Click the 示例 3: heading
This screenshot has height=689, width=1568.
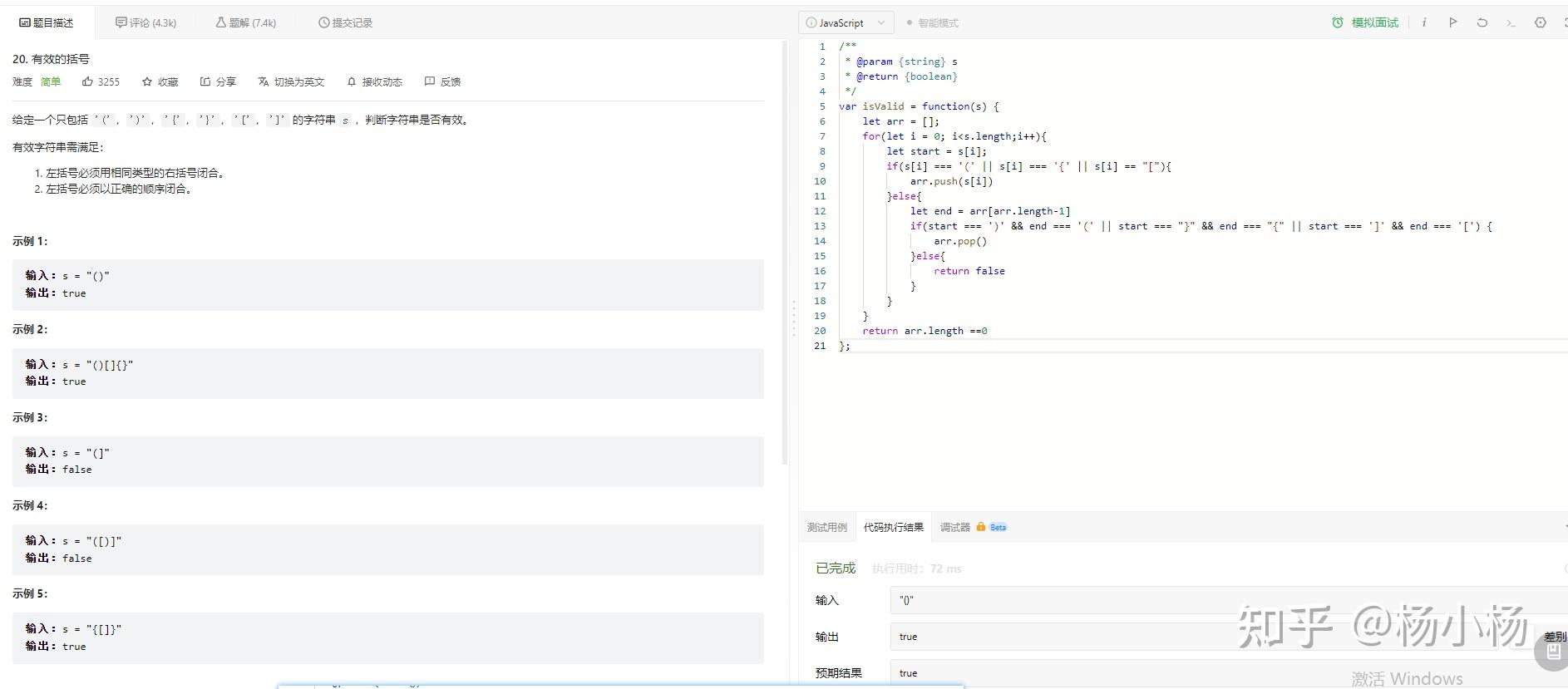[30, 417]
